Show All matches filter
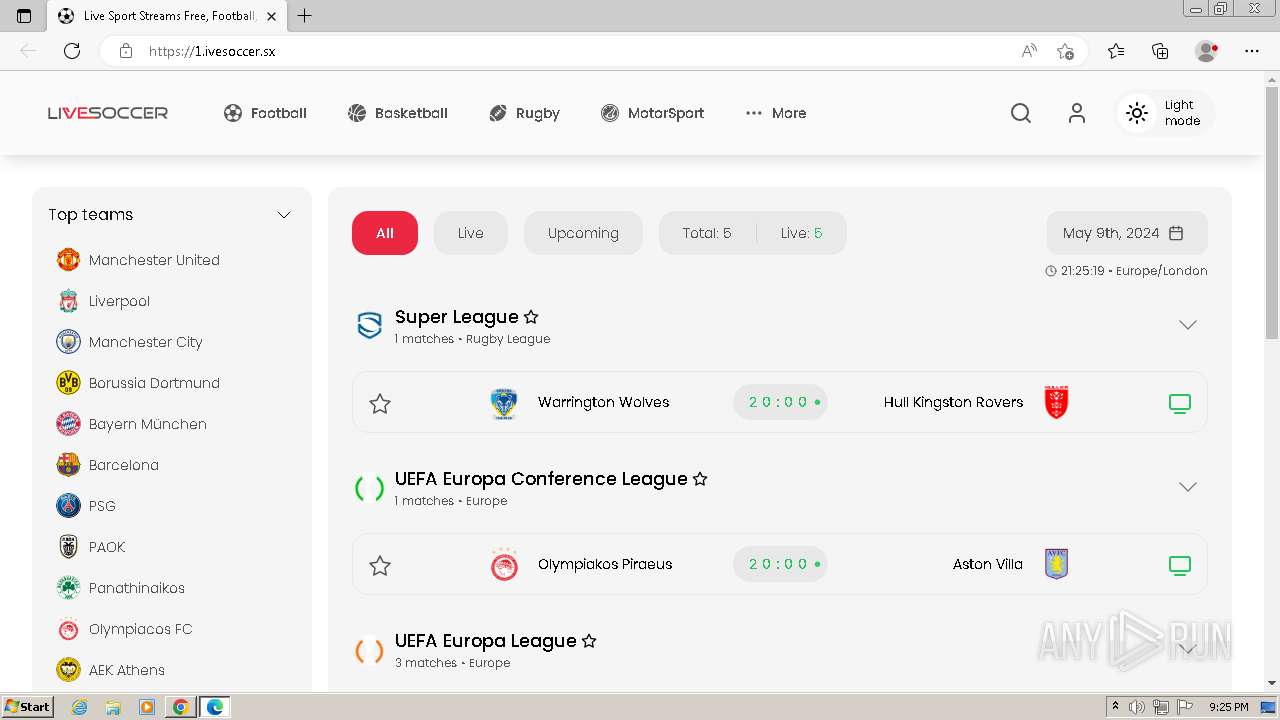Image resolution: width=1280 pixels, height=720 pixels. [385, 233]
